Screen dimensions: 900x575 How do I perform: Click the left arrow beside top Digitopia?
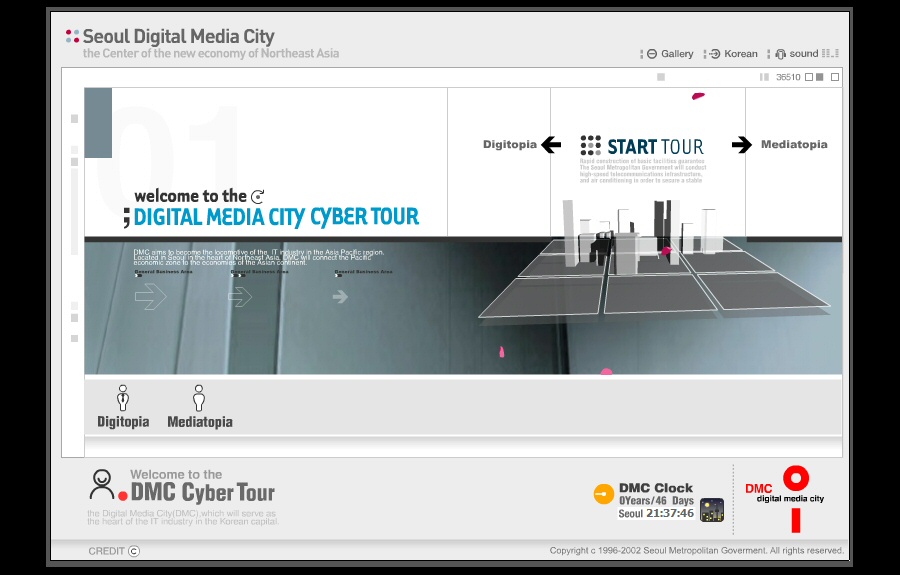pyautogui.click(x=551, y=145)
